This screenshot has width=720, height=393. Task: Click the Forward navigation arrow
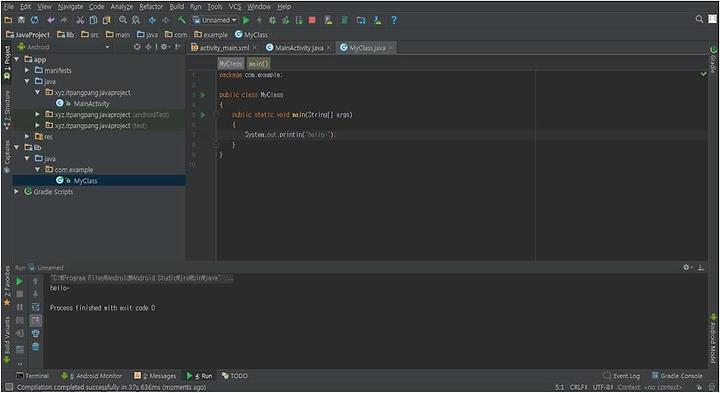[165, 20]
